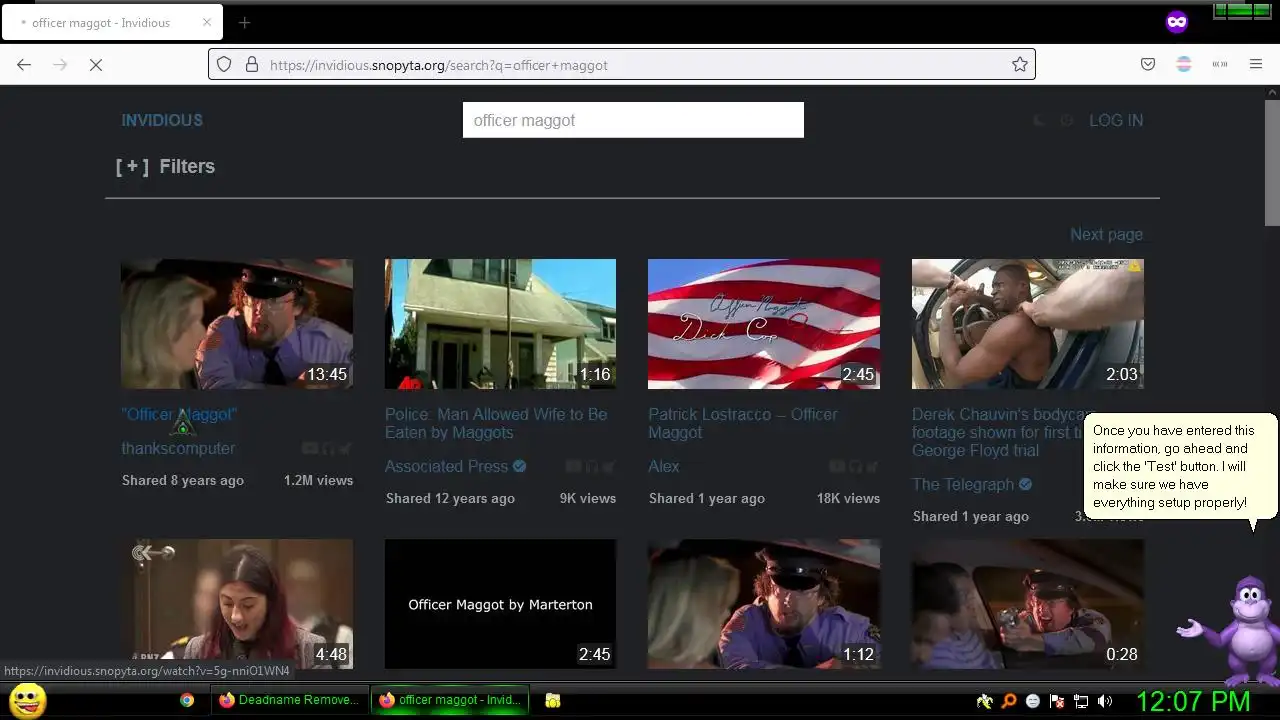The width and height of the screenshot is (1280, 720).
Task: Open Invidious preferences gear icon
Action: (1067, 120)
